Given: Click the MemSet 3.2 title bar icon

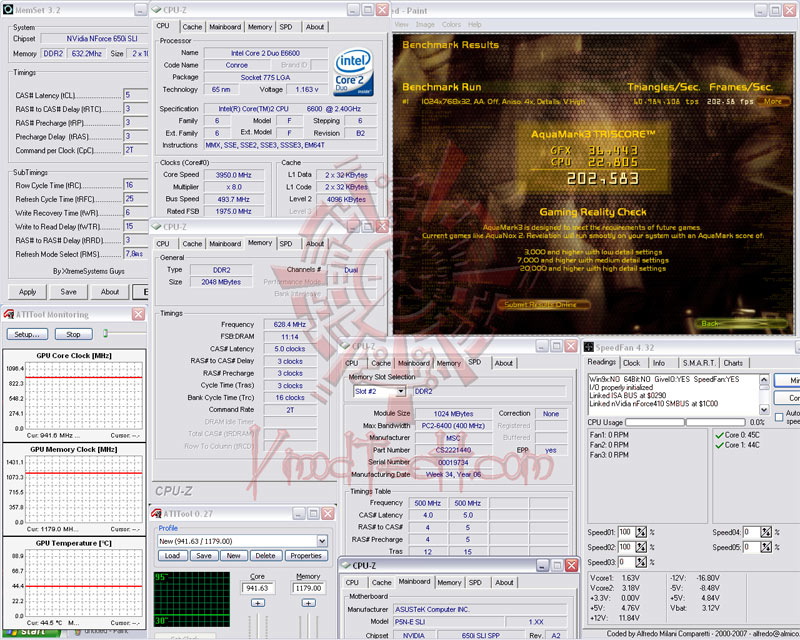Looking at the screenshot, I should (x=8, y=10).
